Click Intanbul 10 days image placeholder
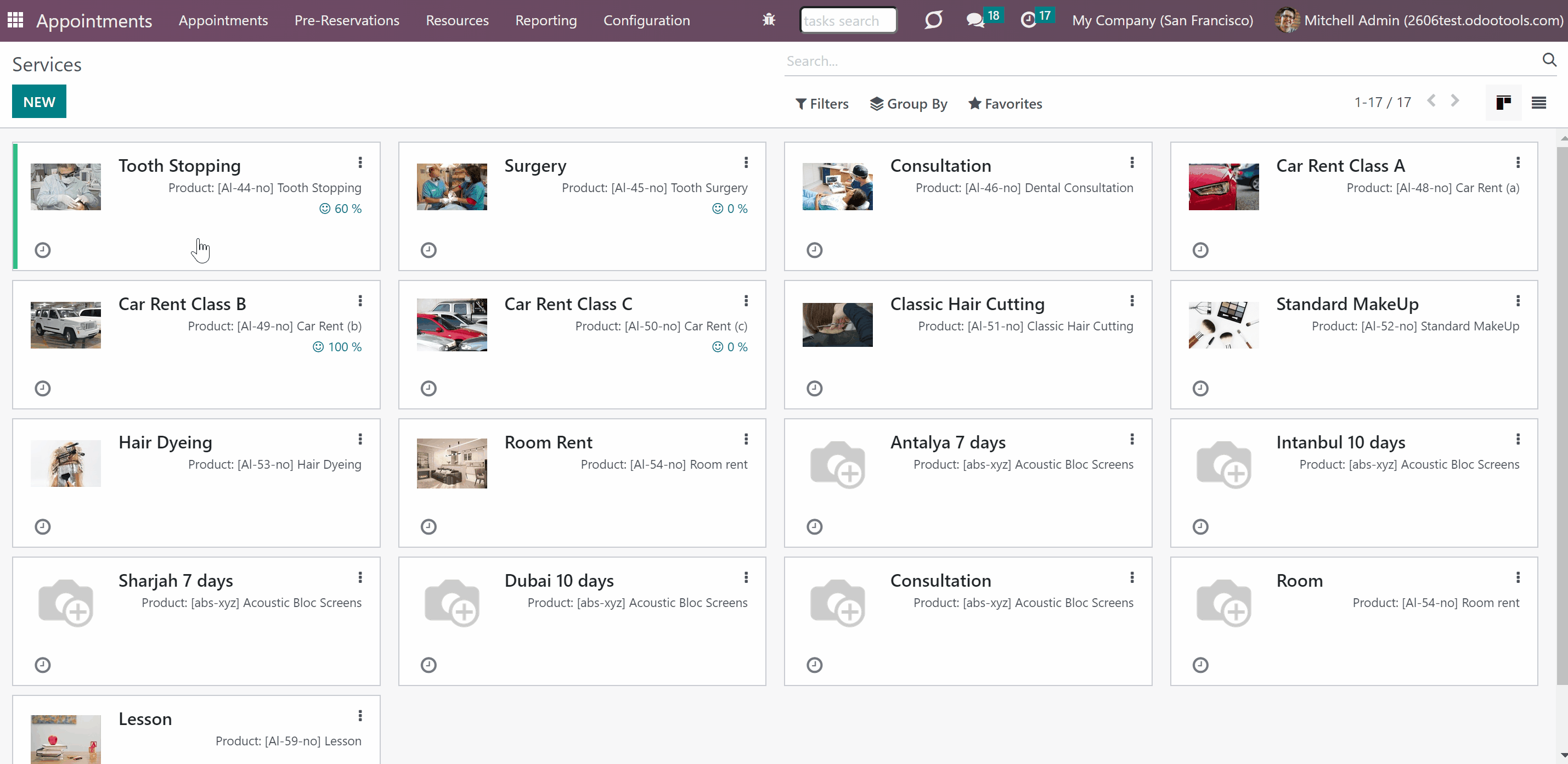The width and height of the screenshot is (1568, 764). tap(1223, 464)
